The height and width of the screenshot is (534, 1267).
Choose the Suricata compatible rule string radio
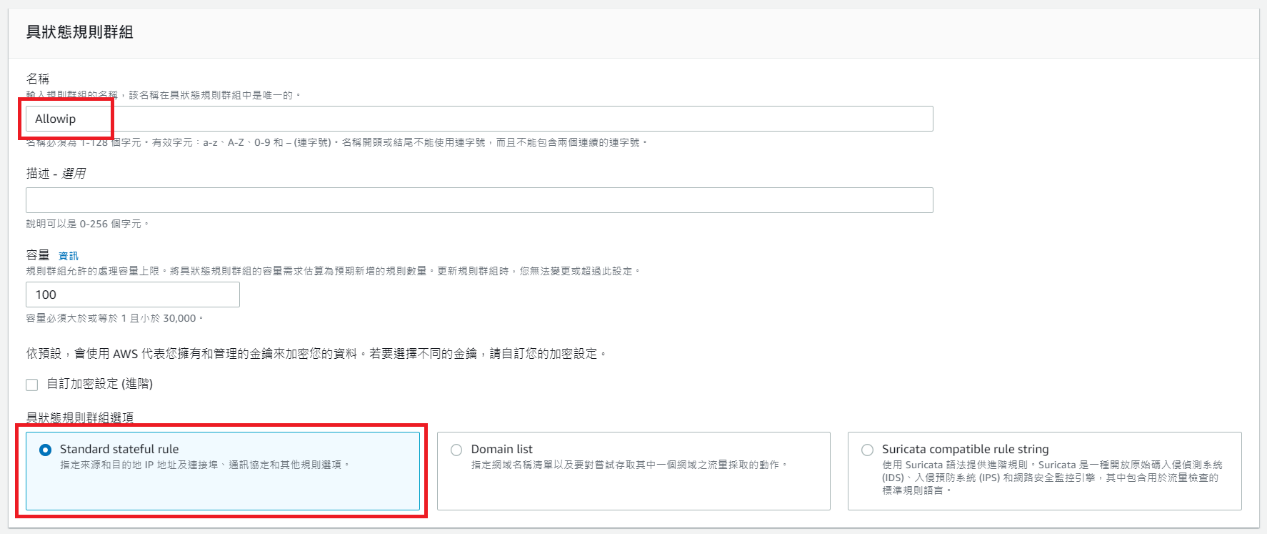click(x=867, y=450)
